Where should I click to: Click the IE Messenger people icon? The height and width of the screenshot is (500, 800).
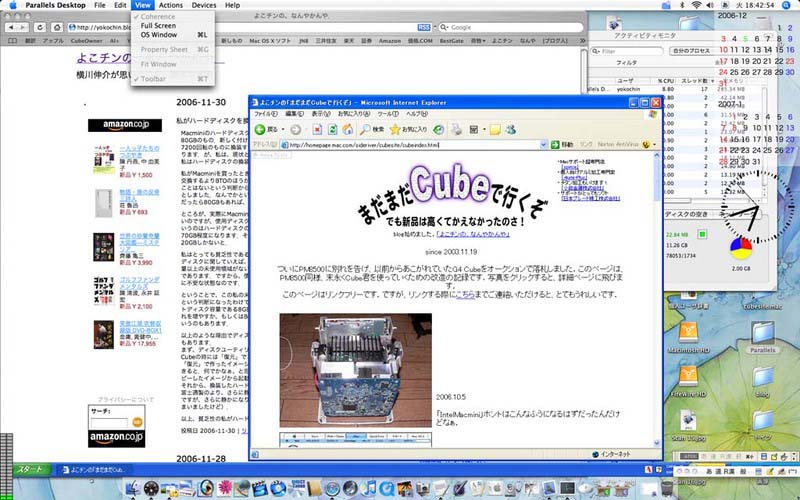coord(510,130)
